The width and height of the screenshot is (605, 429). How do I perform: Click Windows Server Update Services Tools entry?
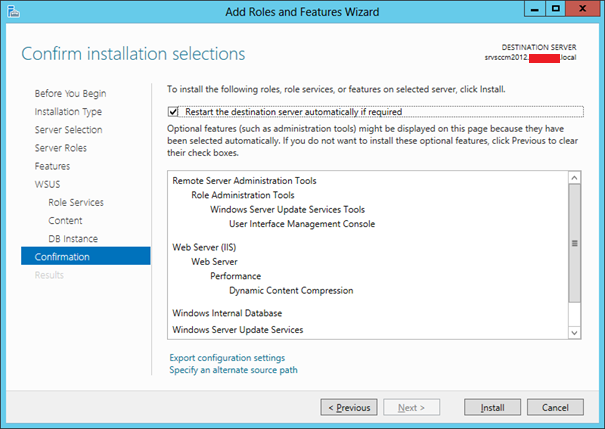point(287,210)
